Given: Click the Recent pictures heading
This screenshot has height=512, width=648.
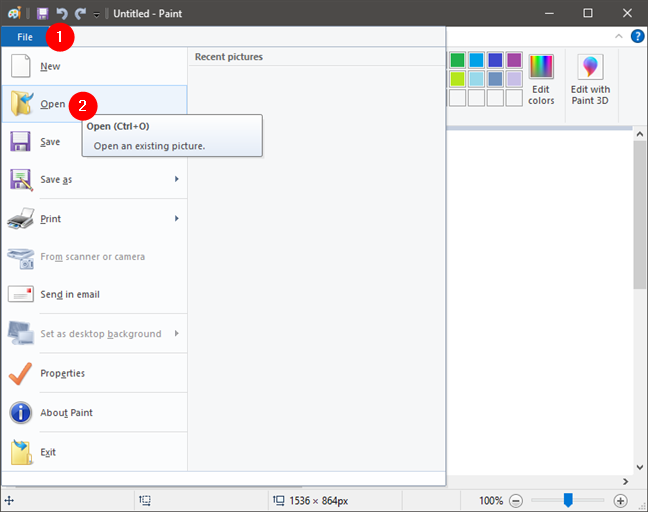Looking at the screenshot, I should tap(229, 57).
